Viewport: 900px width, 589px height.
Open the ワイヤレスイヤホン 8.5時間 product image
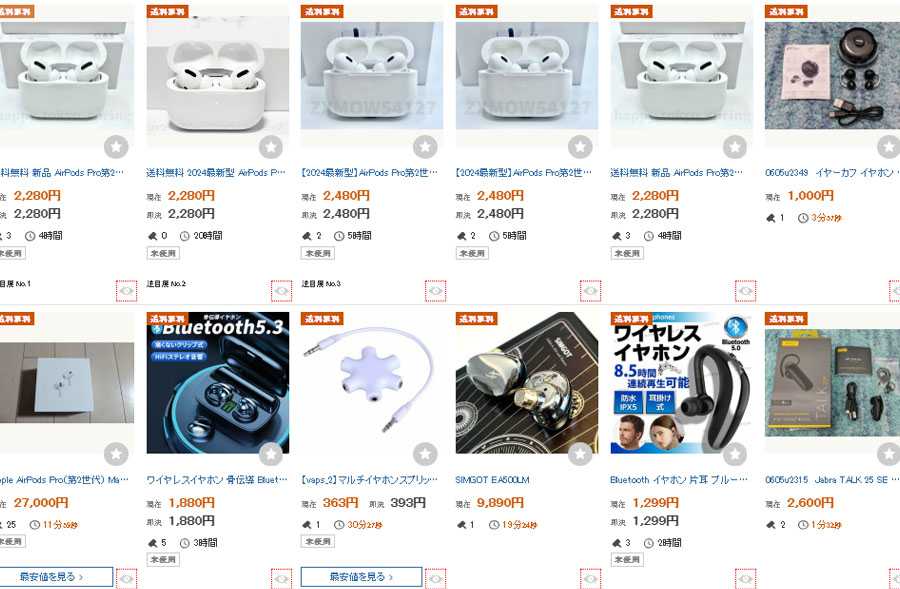pos(681,383)
